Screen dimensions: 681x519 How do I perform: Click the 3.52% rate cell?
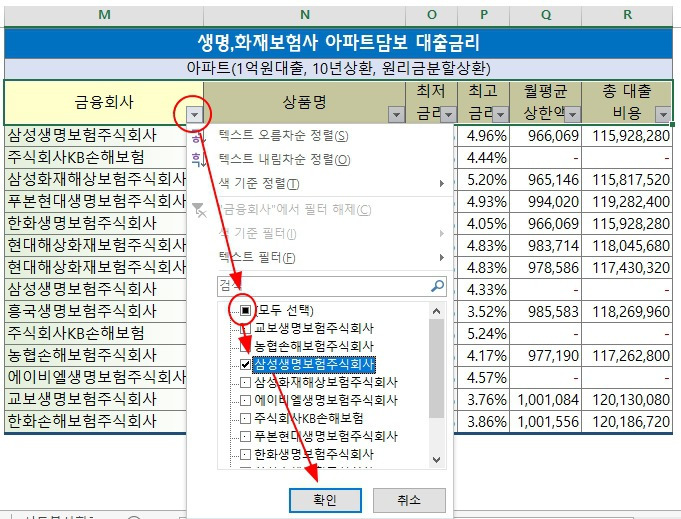483,311
